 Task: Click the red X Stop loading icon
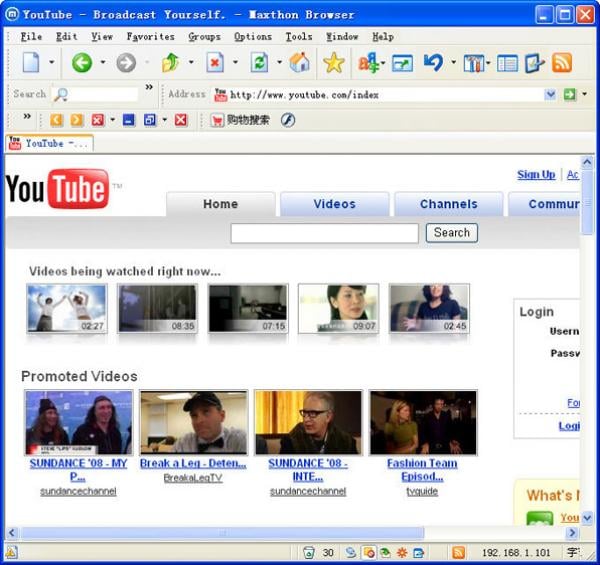point(215,63)
